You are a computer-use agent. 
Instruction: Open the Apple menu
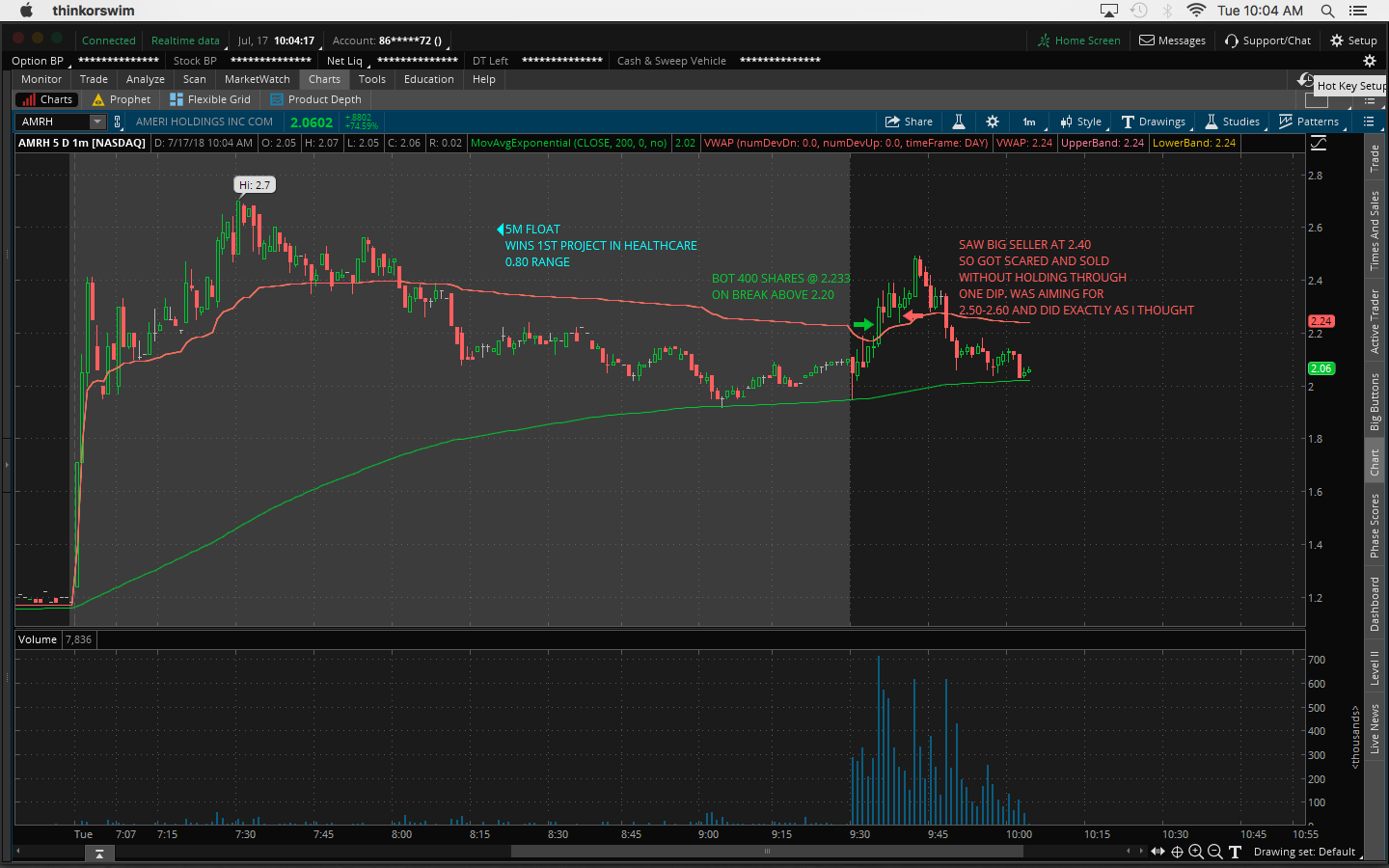pos(26,11)
